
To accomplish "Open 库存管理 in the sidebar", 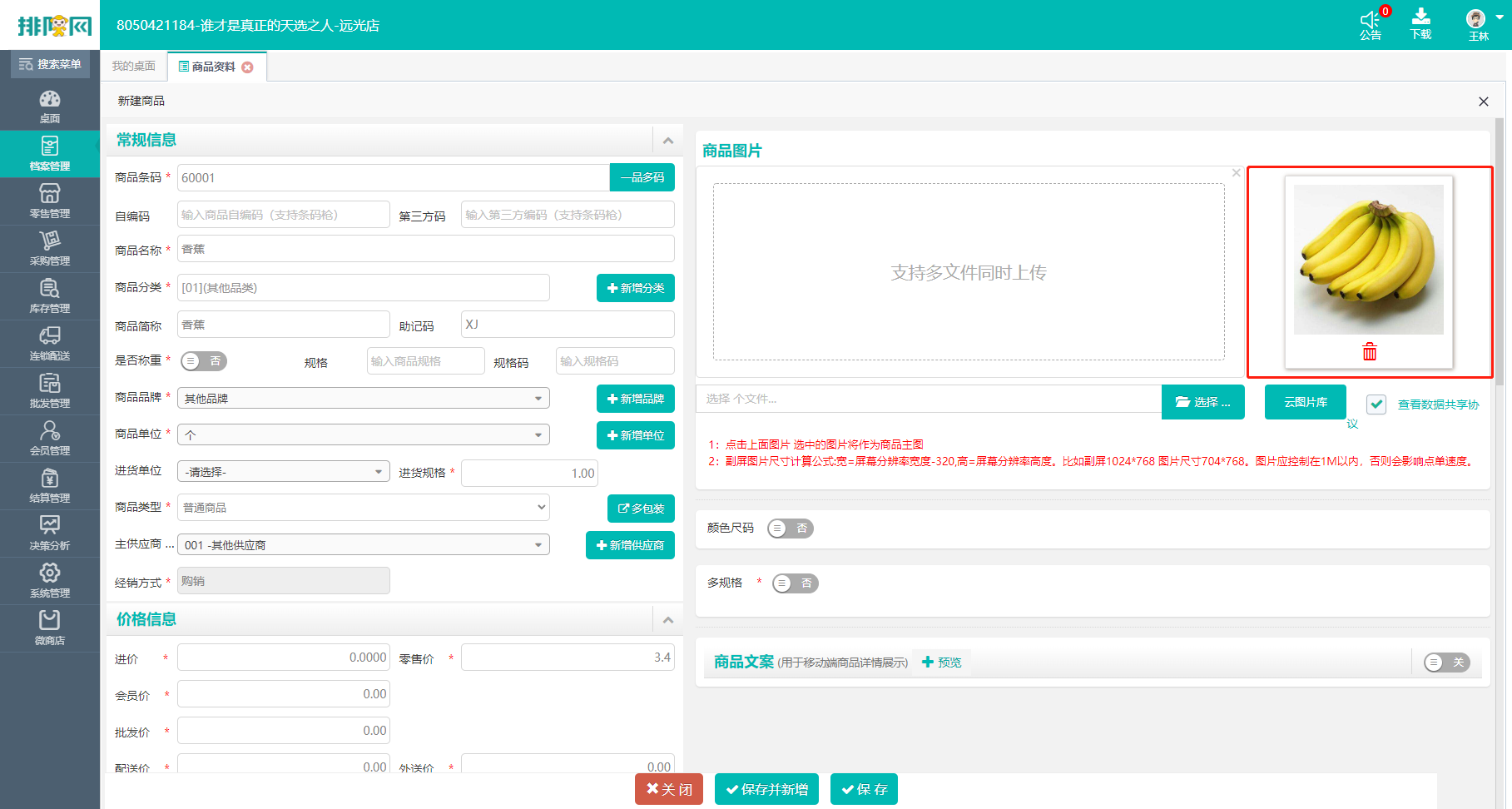I will (x=50, y=296).
